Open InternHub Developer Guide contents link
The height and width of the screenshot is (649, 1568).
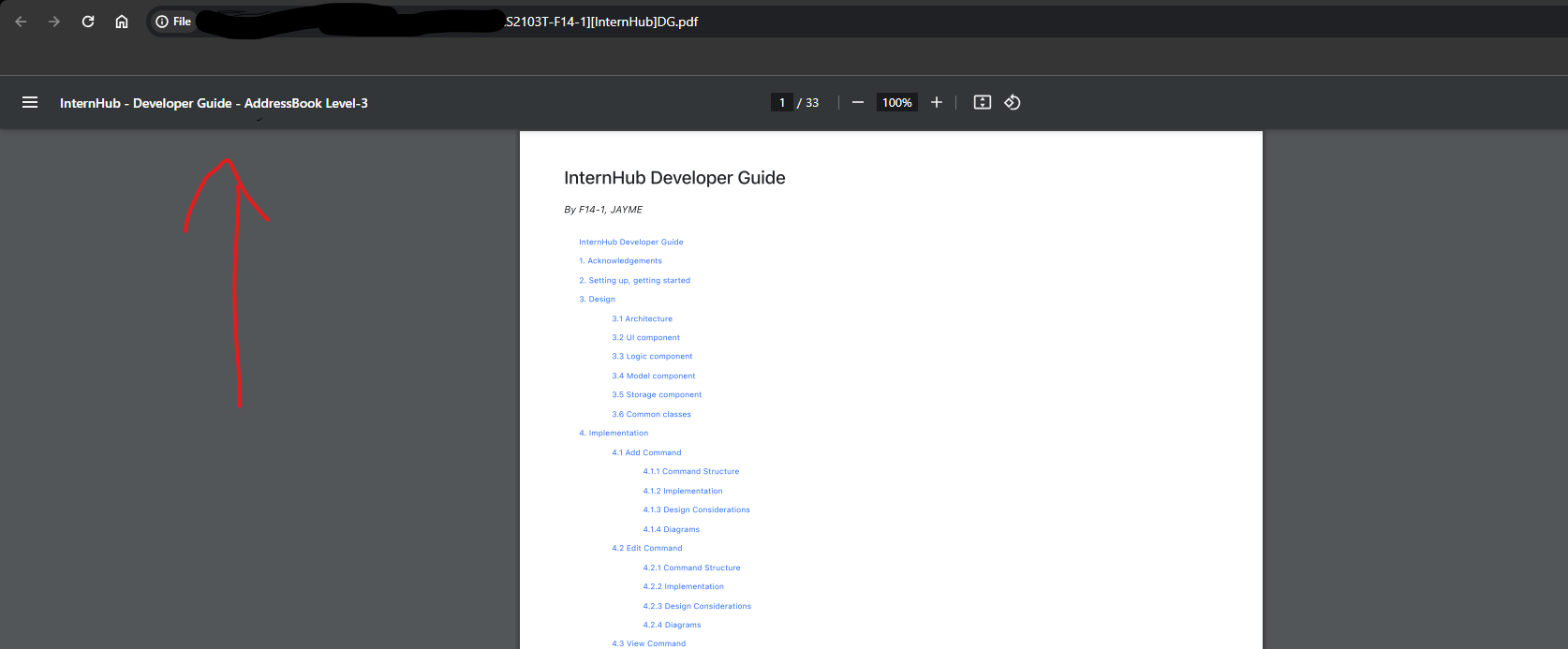pyautogui.click(x=631, y=242)
